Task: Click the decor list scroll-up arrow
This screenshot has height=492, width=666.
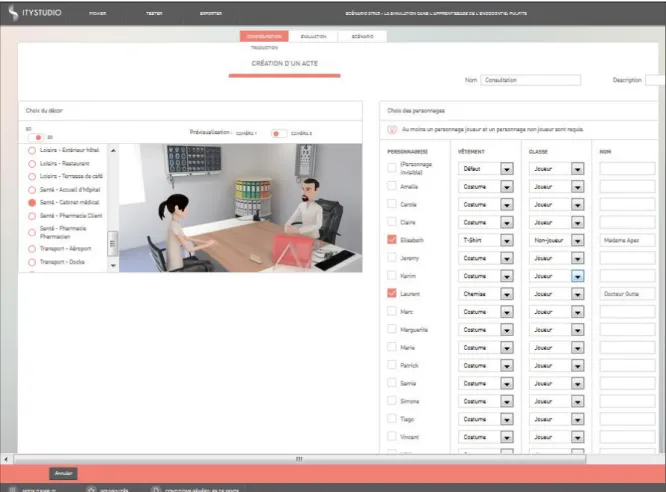Action: 113,150
